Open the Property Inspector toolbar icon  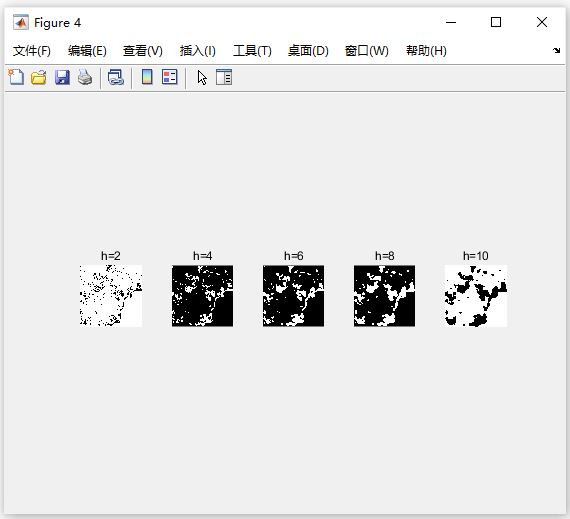pos(224,77)
